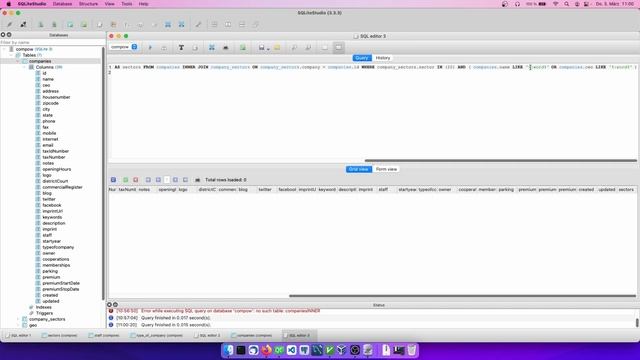Click the red error icon in status log
The width and height of the screenshot is (640, 360).
click(111, 311)
